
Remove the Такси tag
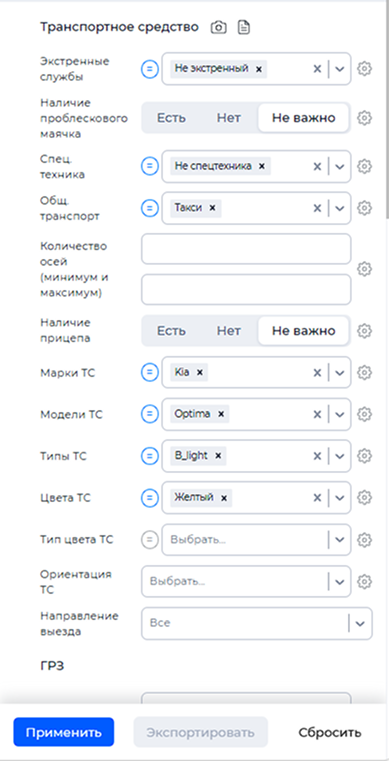212,208
